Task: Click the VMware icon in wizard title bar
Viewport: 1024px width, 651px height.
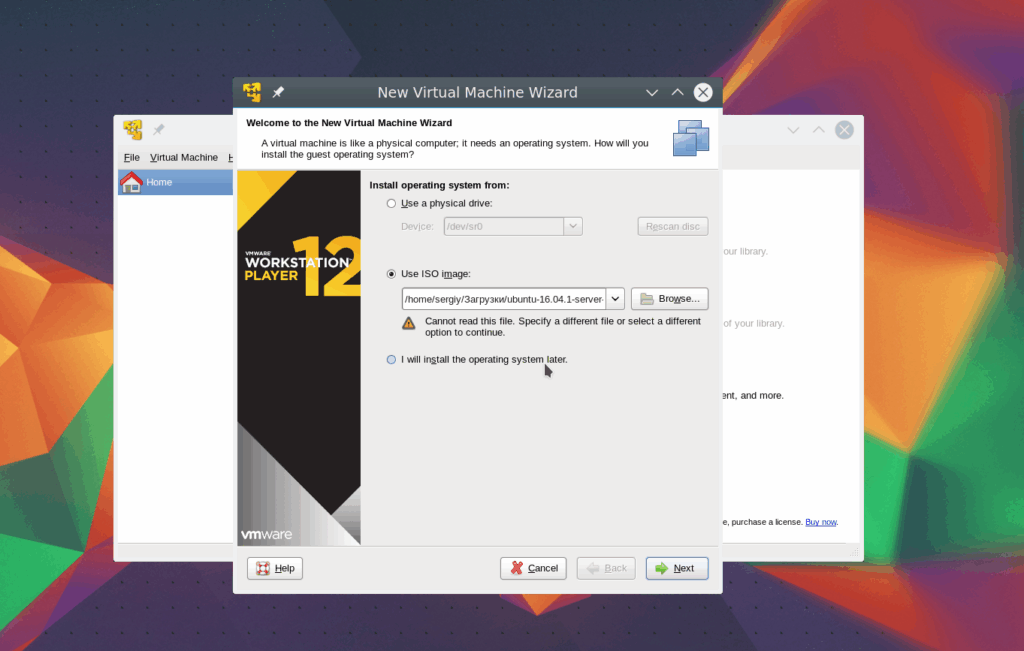Action: coord(252,92)
